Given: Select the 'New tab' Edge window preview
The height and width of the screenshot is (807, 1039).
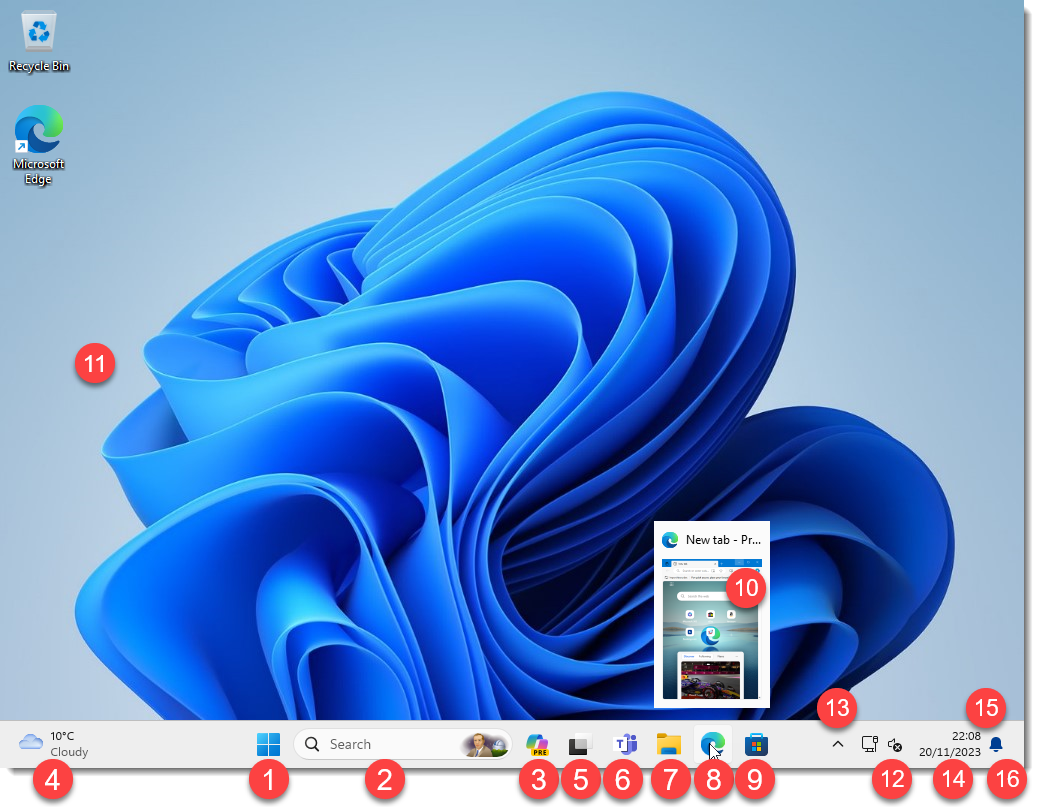Looking at the screenshot, I should 712,615.
